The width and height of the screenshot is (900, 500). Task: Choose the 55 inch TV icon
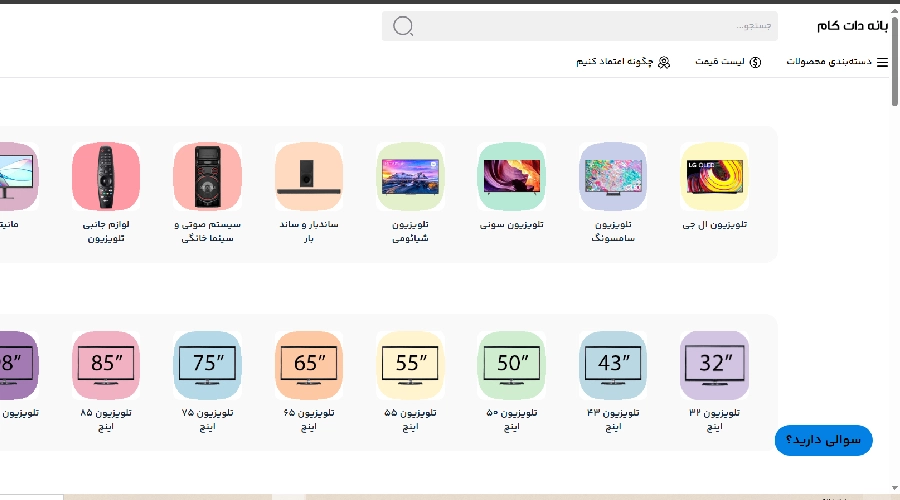pos(410,365)
